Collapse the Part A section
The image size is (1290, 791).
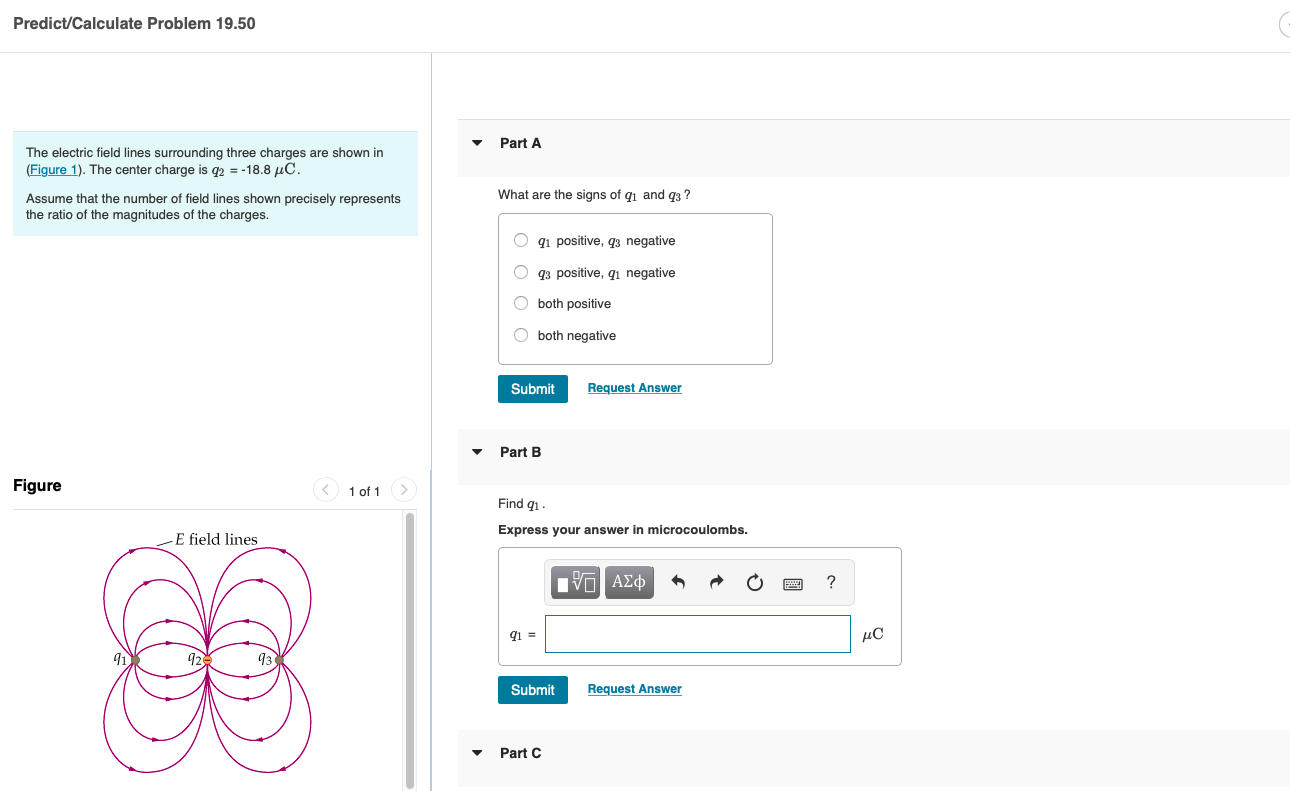tap(477, 143)
